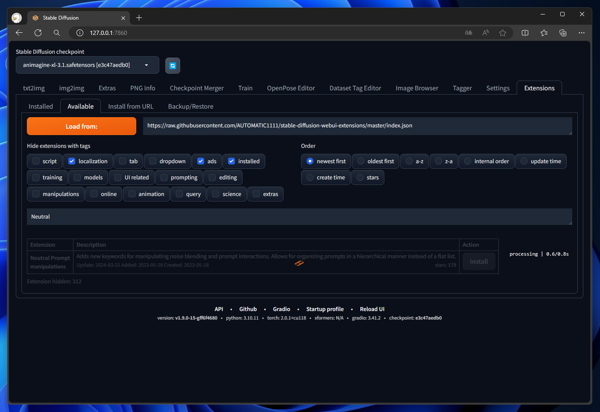Click the orange Load from button

coord(82,126)
